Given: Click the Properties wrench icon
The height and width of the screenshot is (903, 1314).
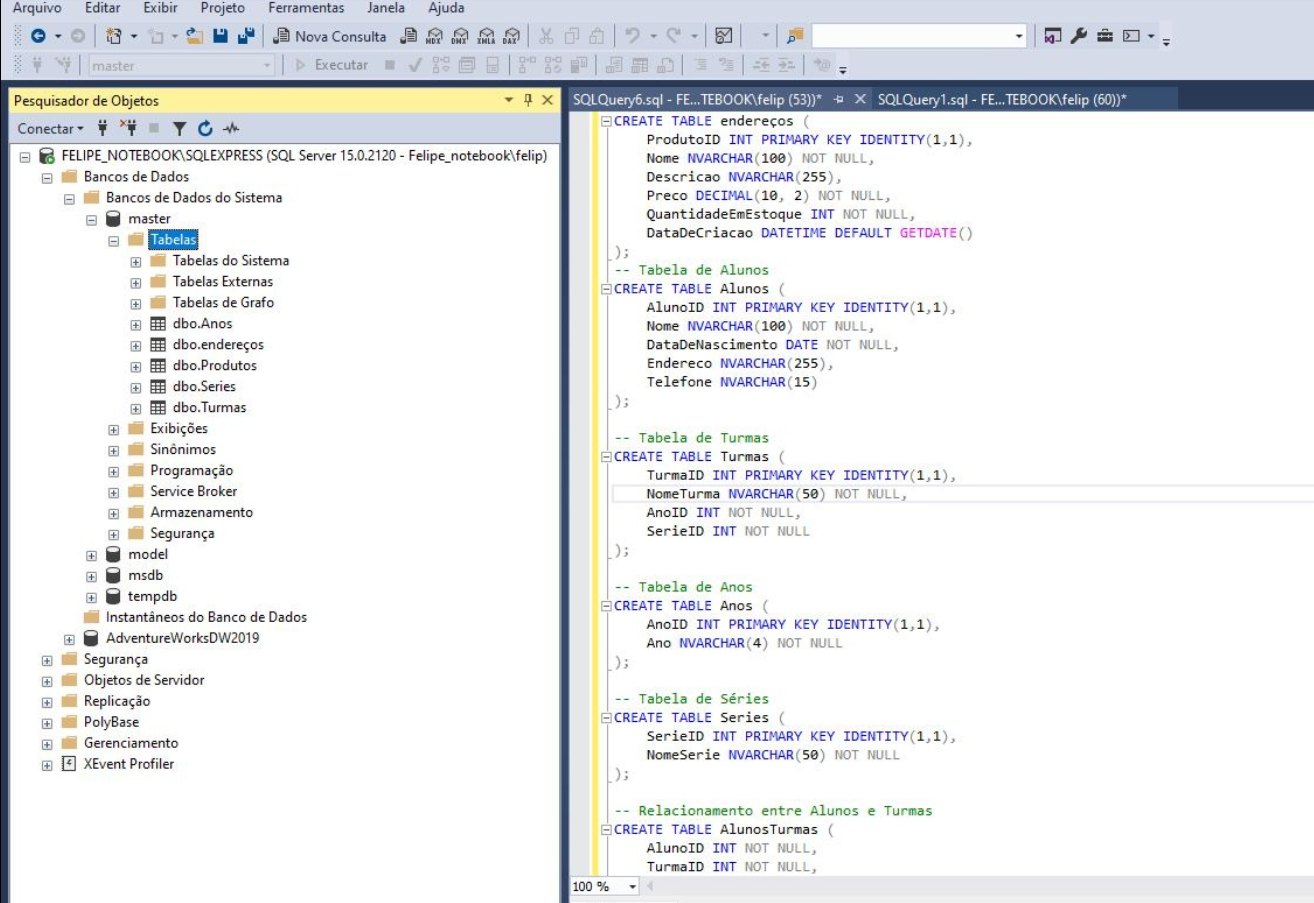Looking at the screenshot, I should coord(1079,37).
